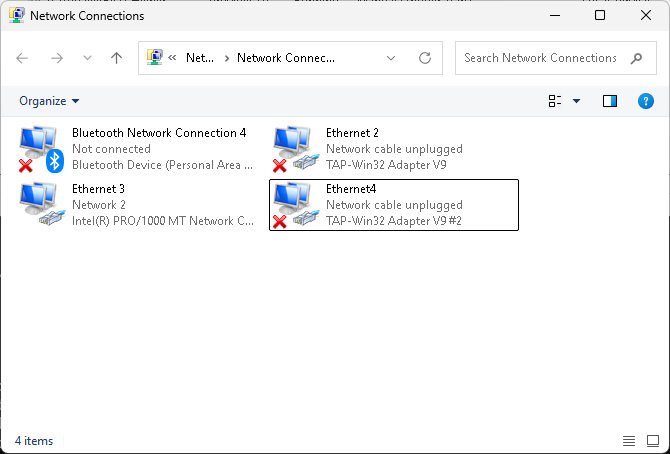The image size is (670, 454).
Task: Toggle the preview pane icon
Action: 610,101
